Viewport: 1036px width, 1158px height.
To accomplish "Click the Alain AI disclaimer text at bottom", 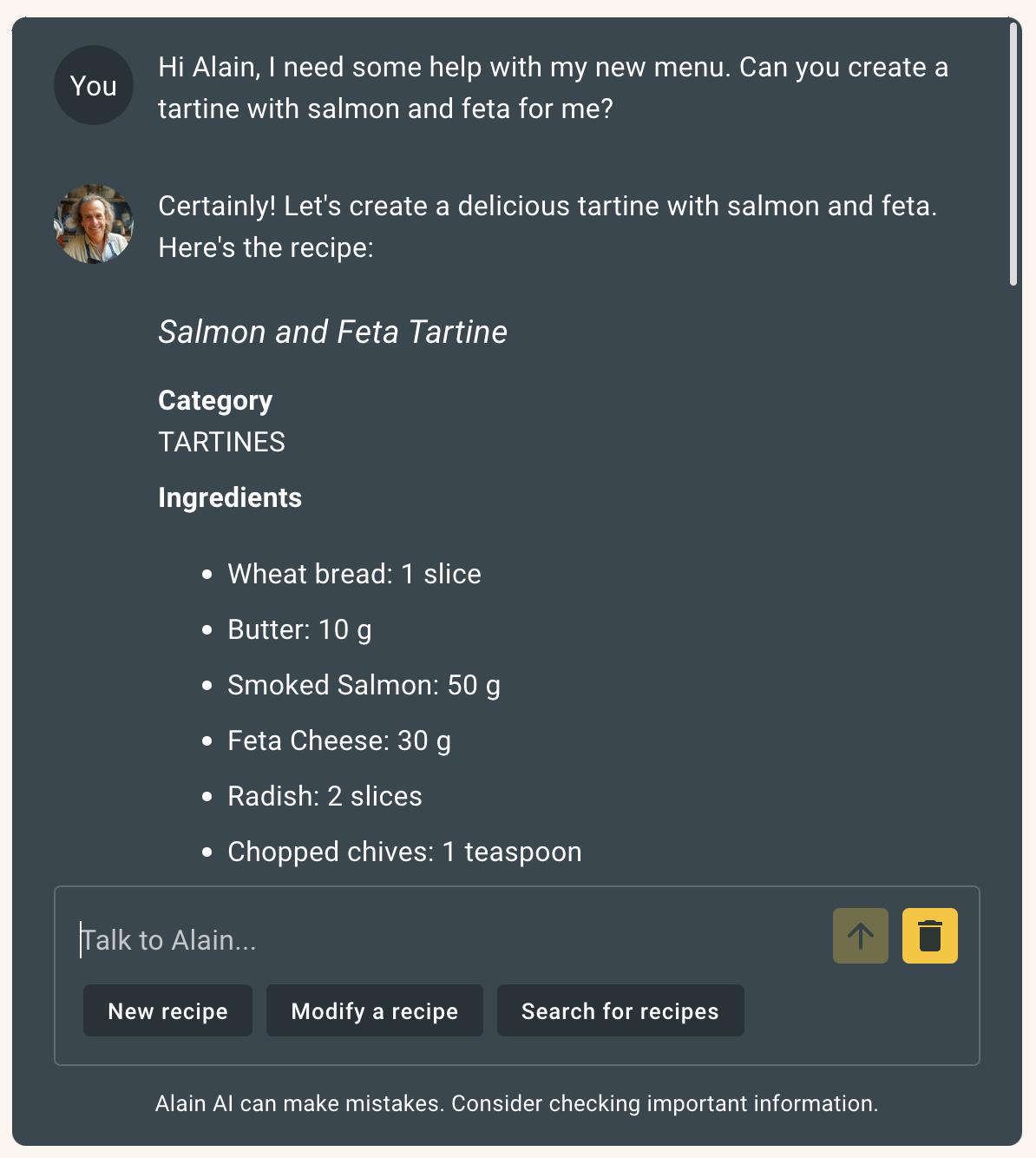I will pos(517,1103).
